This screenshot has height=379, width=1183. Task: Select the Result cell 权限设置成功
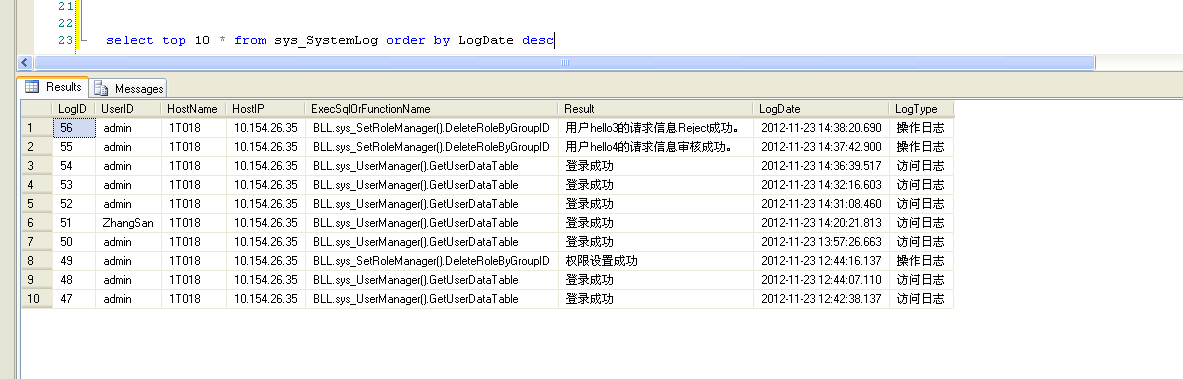656,260
